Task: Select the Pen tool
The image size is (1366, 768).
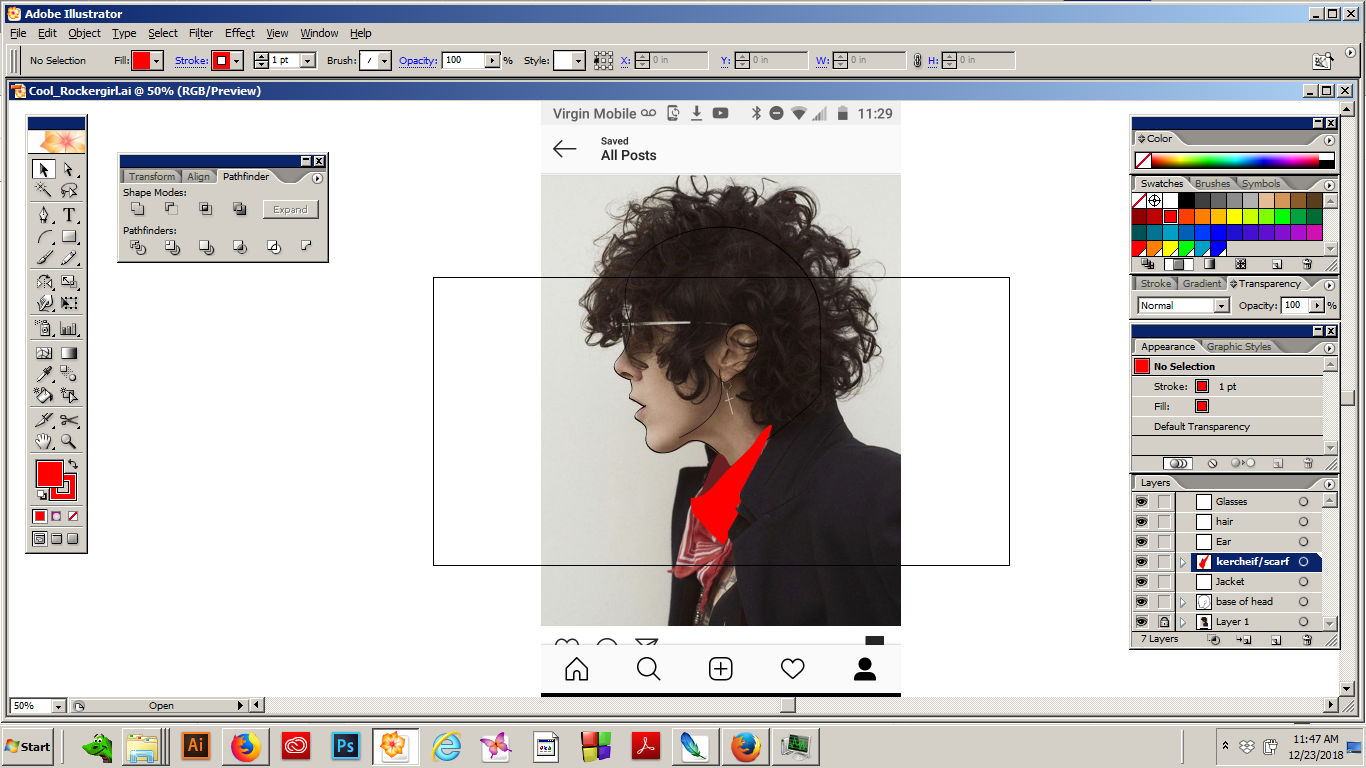Action: click(43, 215)
